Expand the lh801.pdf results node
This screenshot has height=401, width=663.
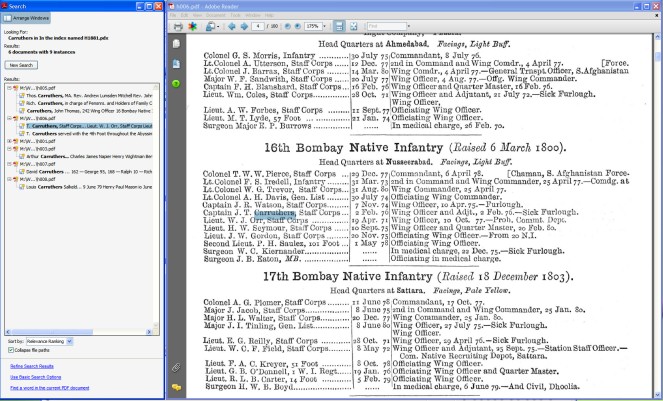coord(9,141)
